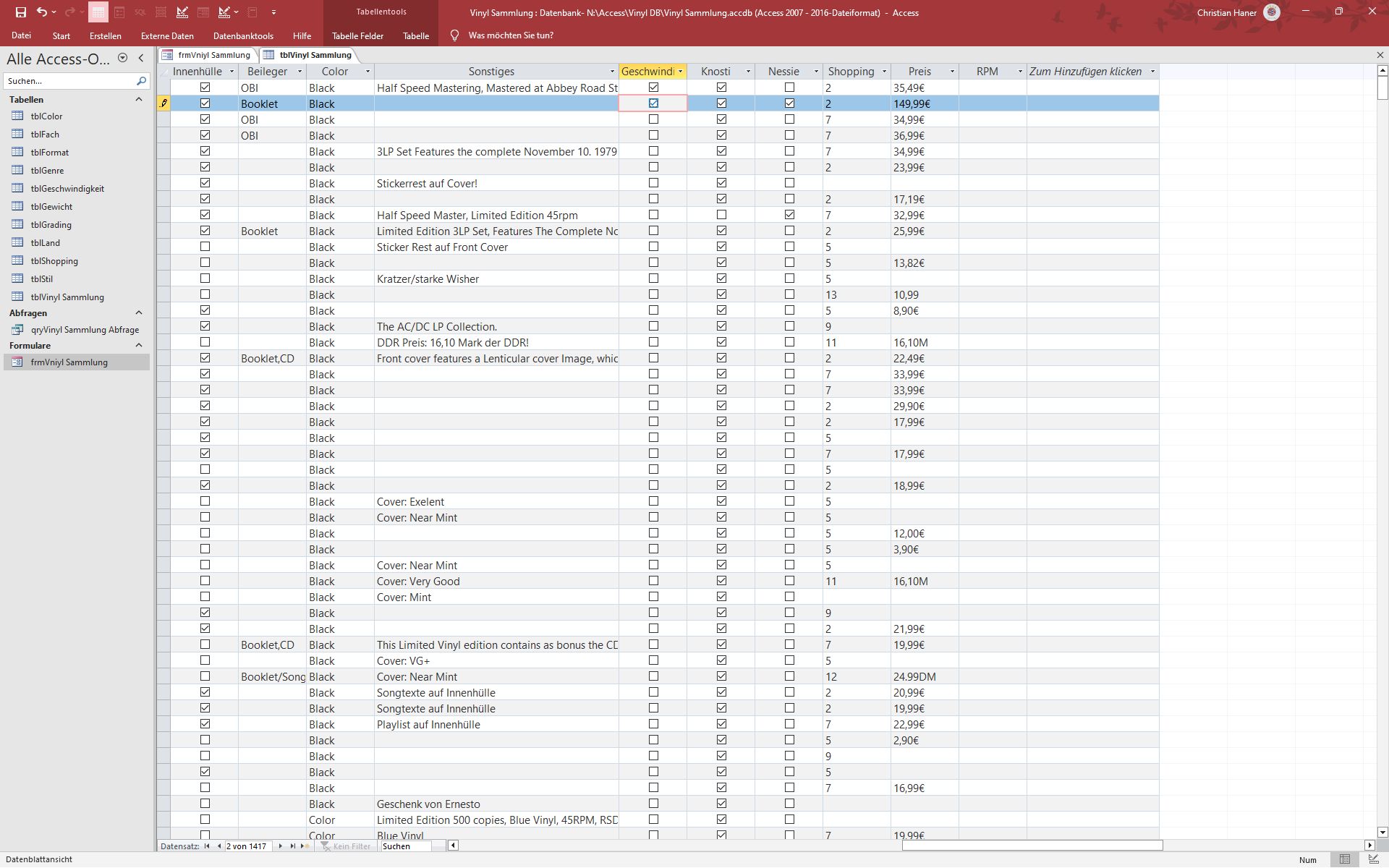
Task: Click the lightbulb 'Was möchten Sie tun?' icon
Action: (454, 35)
